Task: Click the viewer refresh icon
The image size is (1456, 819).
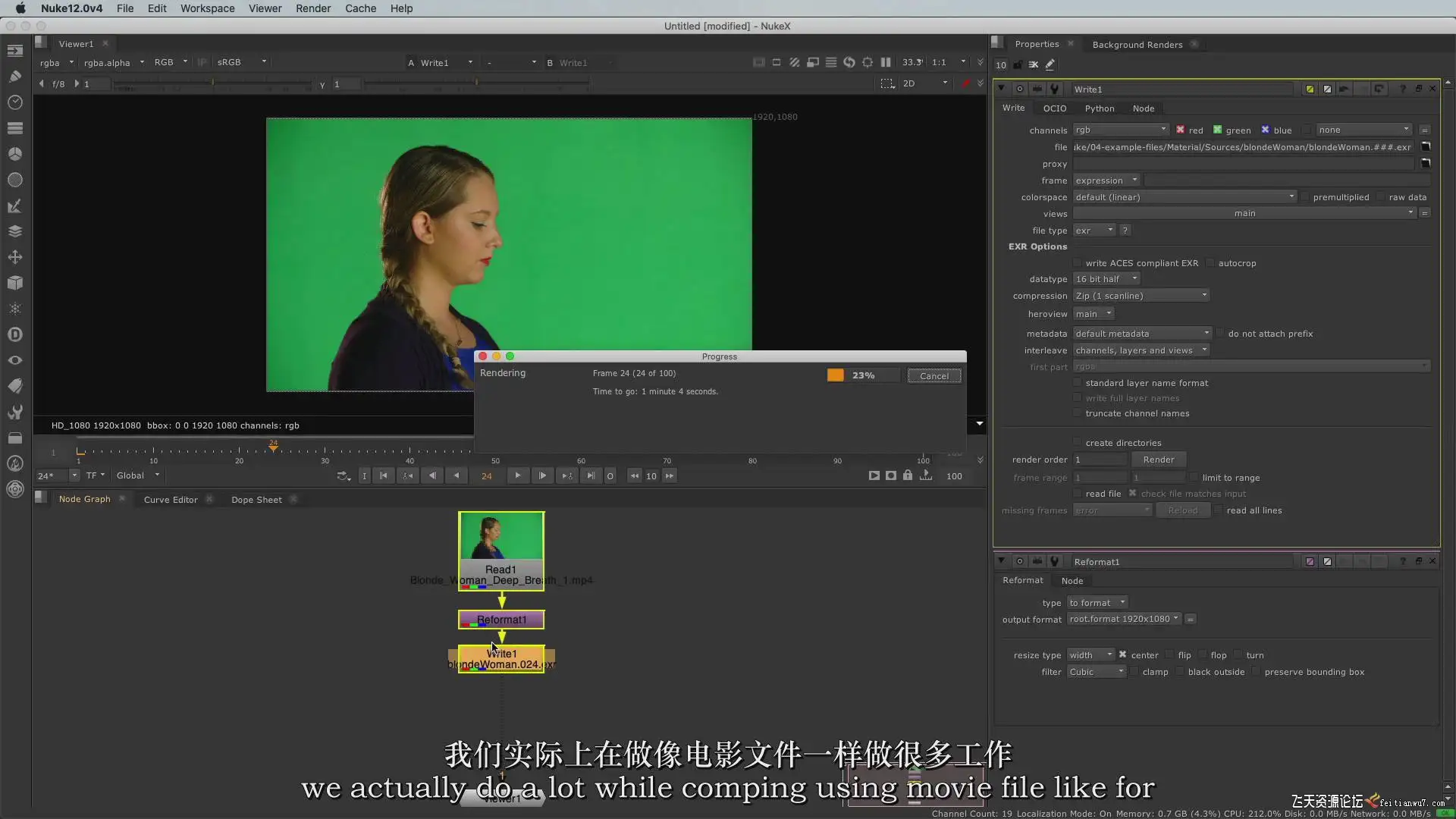Action: (x=849, y=62)
